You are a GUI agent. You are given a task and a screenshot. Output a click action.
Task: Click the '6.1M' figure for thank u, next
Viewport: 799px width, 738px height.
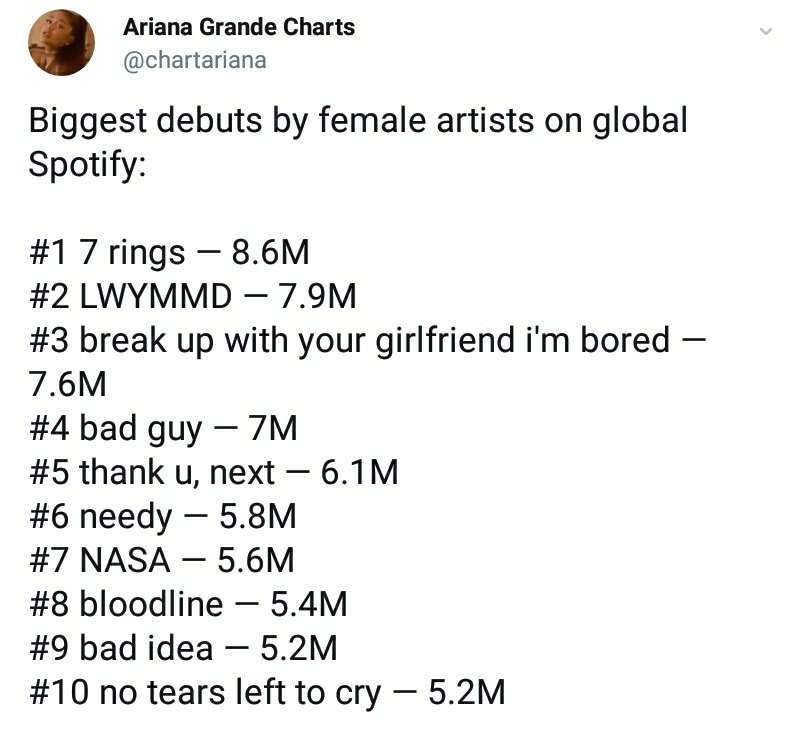(x=359, y=473)
